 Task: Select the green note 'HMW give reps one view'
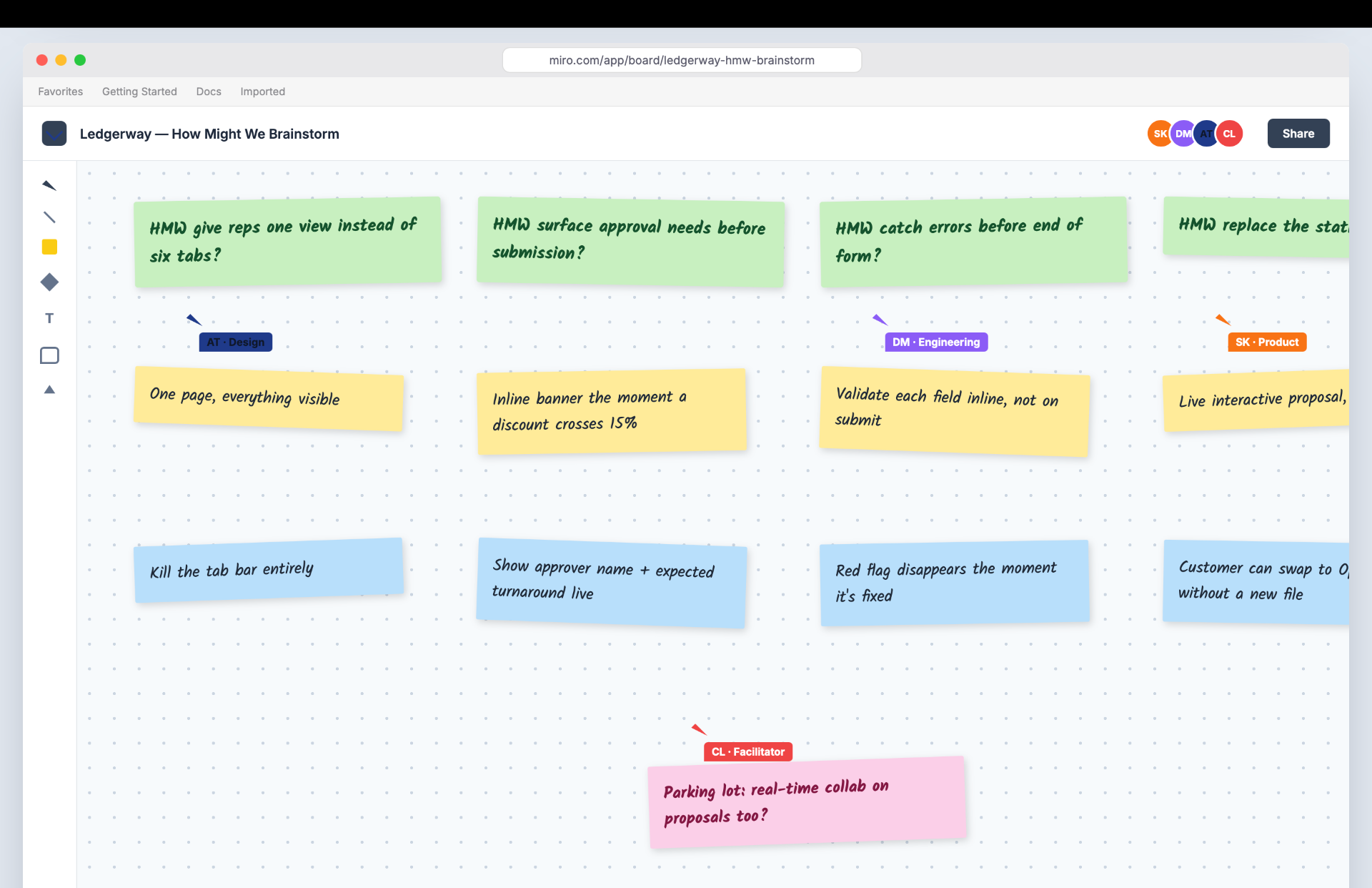point(288,242)
